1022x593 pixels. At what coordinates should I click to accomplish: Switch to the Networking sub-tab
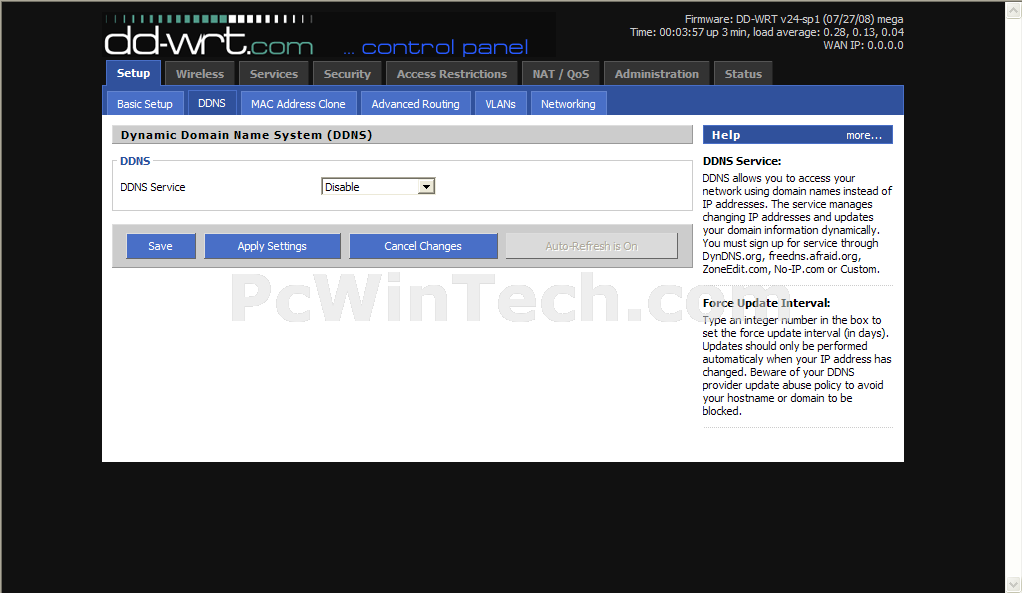[x=568, y=104]
